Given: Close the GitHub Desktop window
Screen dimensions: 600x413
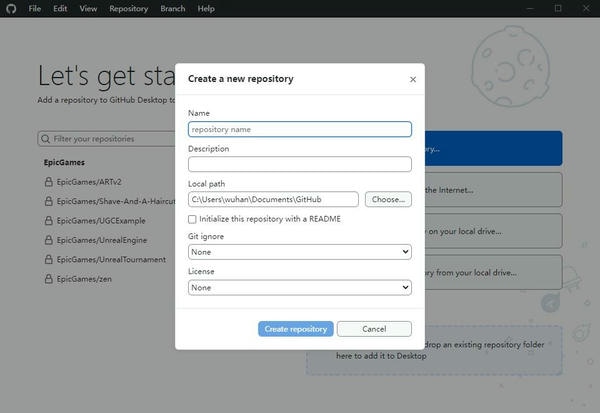Looking at the screenshot, I should (586, 8).
